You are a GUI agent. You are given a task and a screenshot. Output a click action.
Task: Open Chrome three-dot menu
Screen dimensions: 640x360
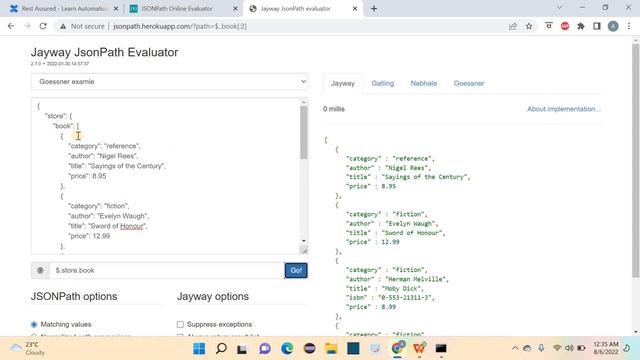[629, 26]
